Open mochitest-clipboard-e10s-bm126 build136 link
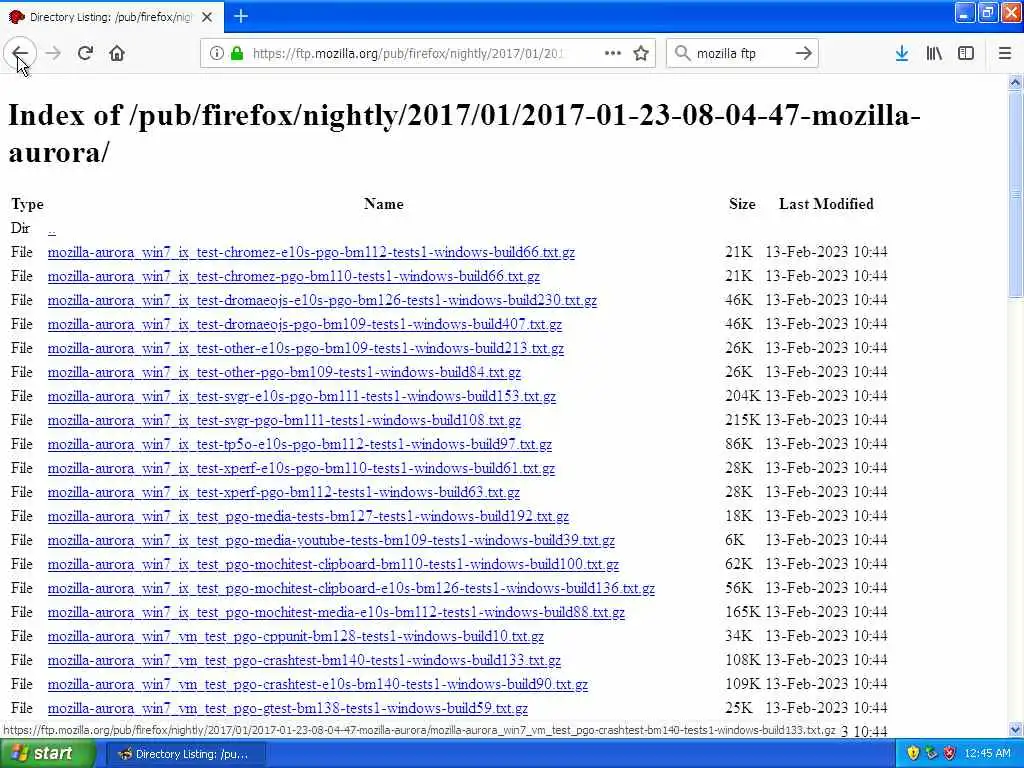 point(351,588)
